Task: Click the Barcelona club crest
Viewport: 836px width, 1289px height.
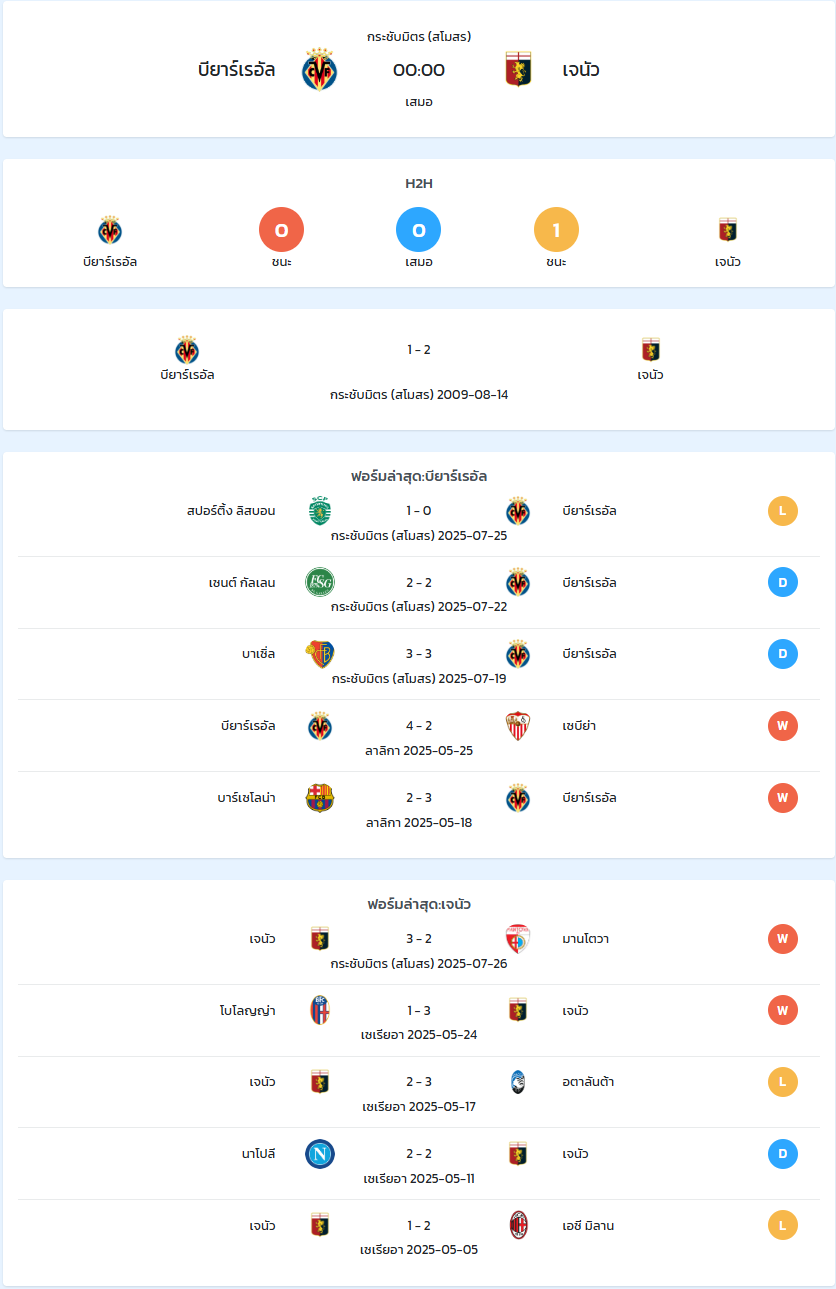Action: coord(320,798)
